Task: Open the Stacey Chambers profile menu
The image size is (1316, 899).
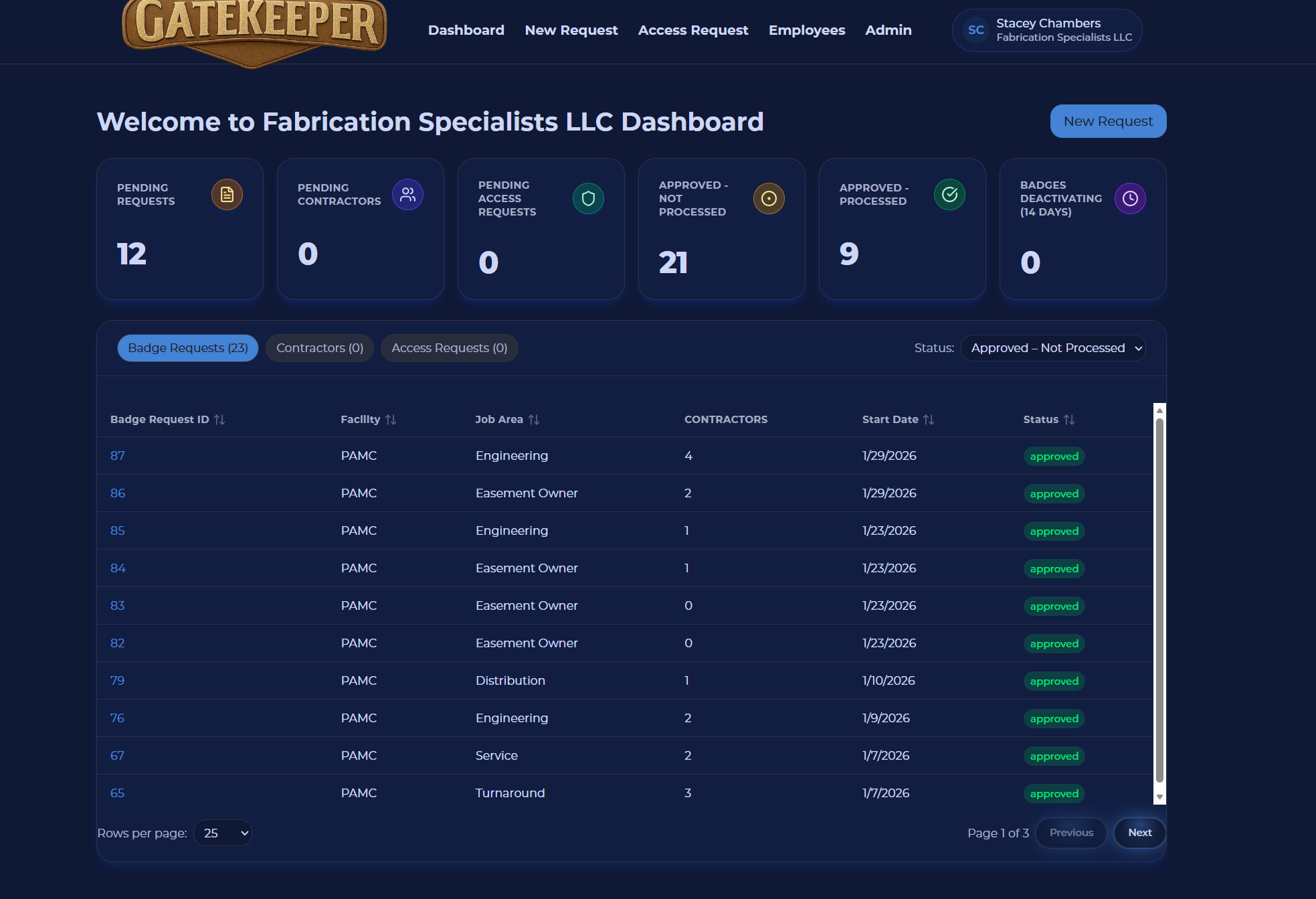Action: coord(1047,30)
